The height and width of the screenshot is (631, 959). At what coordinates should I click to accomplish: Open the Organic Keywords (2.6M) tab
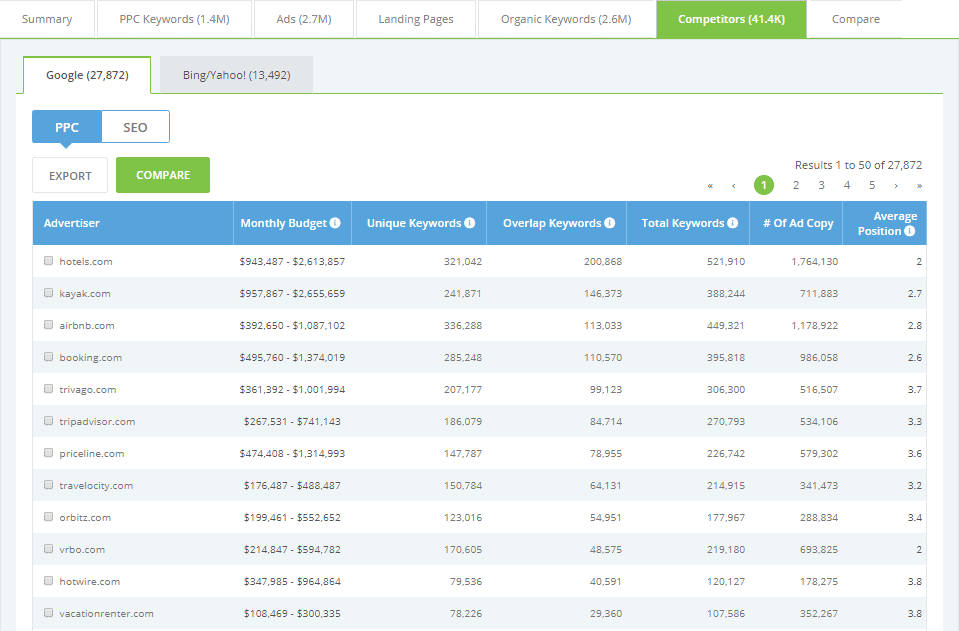(x=566, y=19)
